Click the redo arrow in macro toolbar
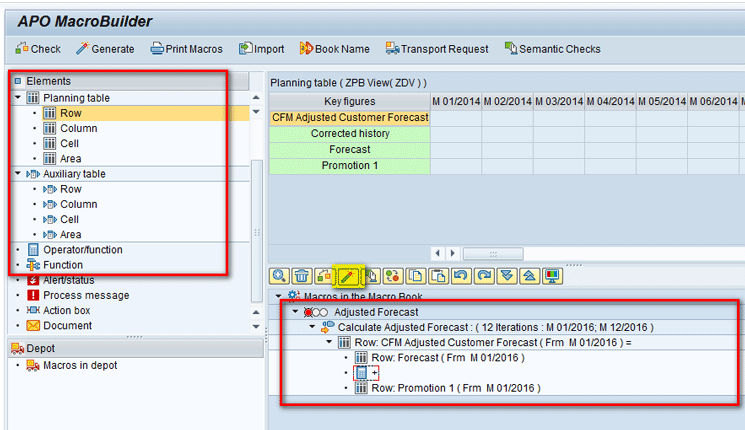This screenshot has height=430, width=745. 482,275
